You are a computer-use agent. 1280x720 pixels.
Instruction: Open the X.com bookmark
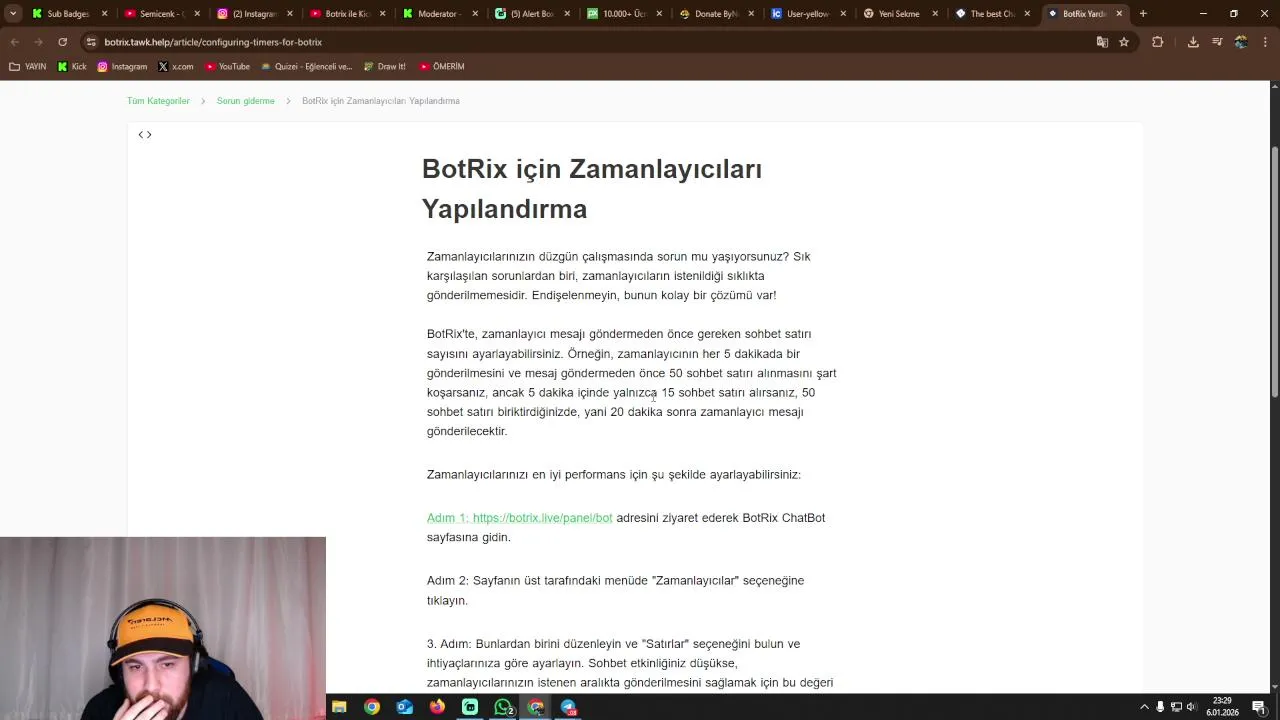click(x=176, y=66)
